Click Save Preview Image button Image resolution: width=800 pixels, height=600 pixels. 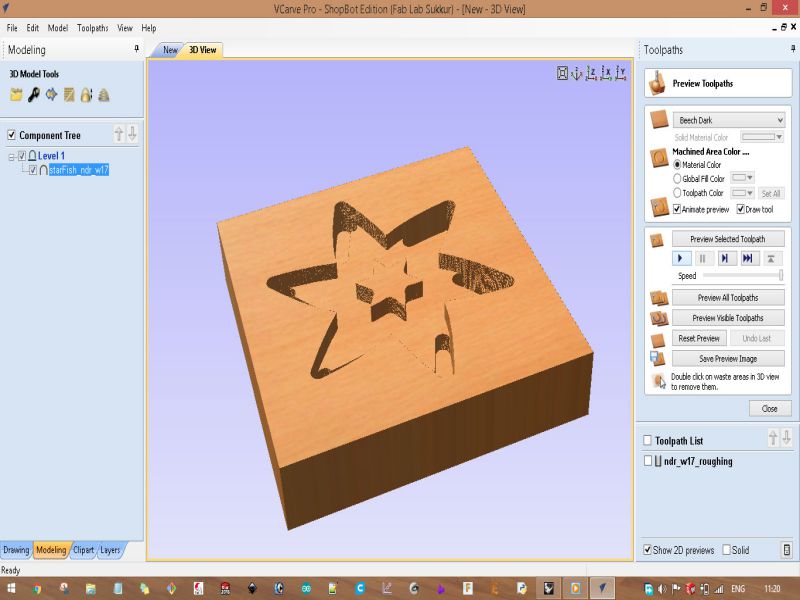728,359
